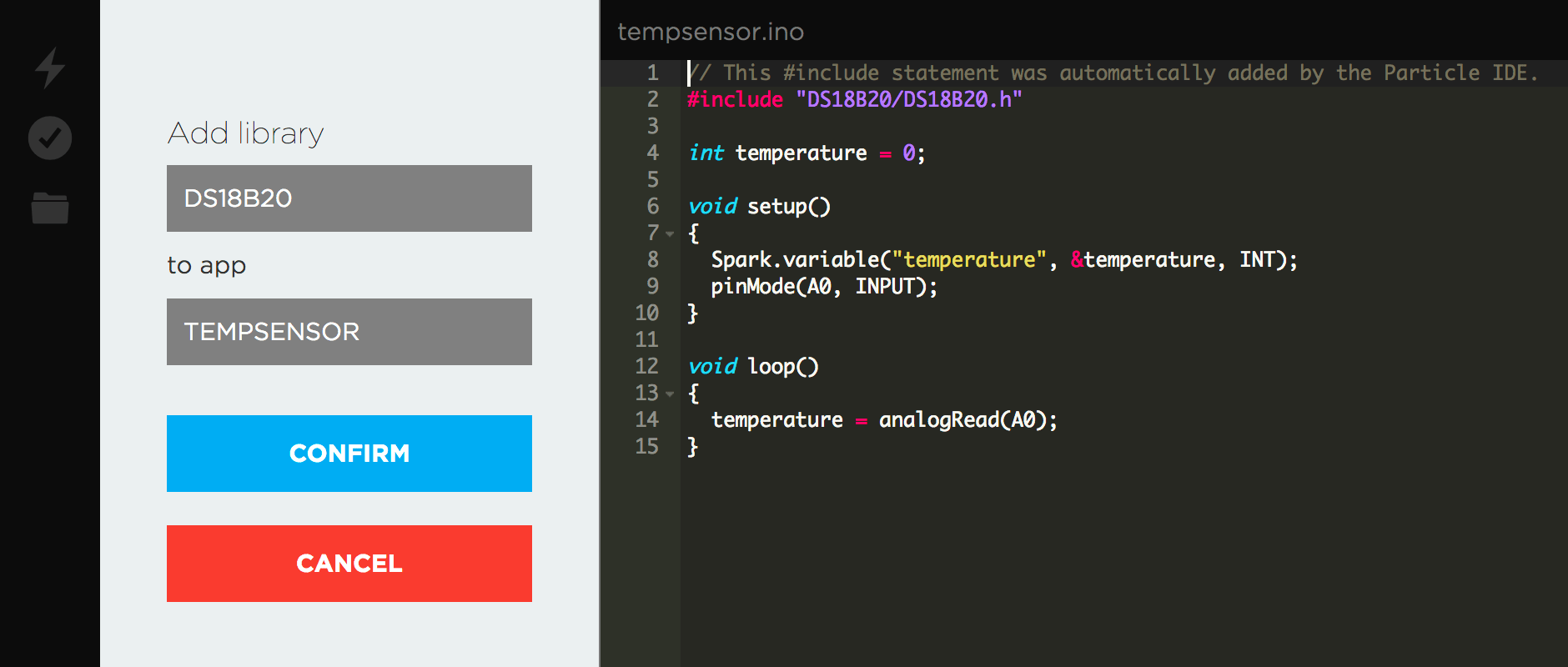
Task: Click the 'void setup()' line
Action: [759, 206]
